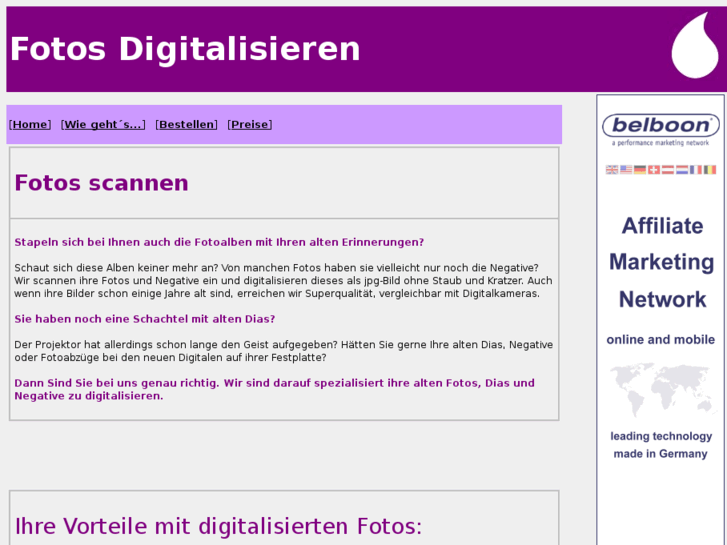Click 'Affiliate Marketing Network' ad text
Screen dimensions: 727x545
tap(662, 263)
